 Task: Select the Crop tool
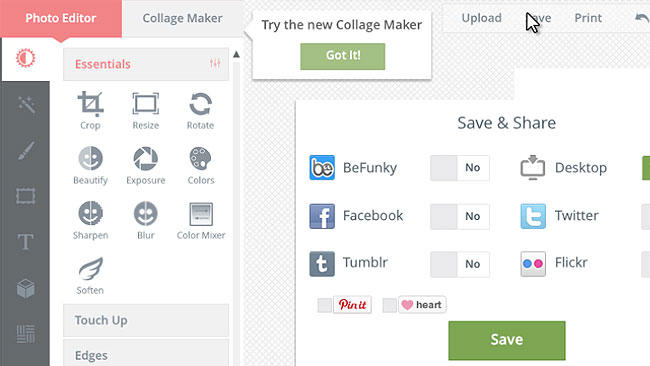[90, 110]
